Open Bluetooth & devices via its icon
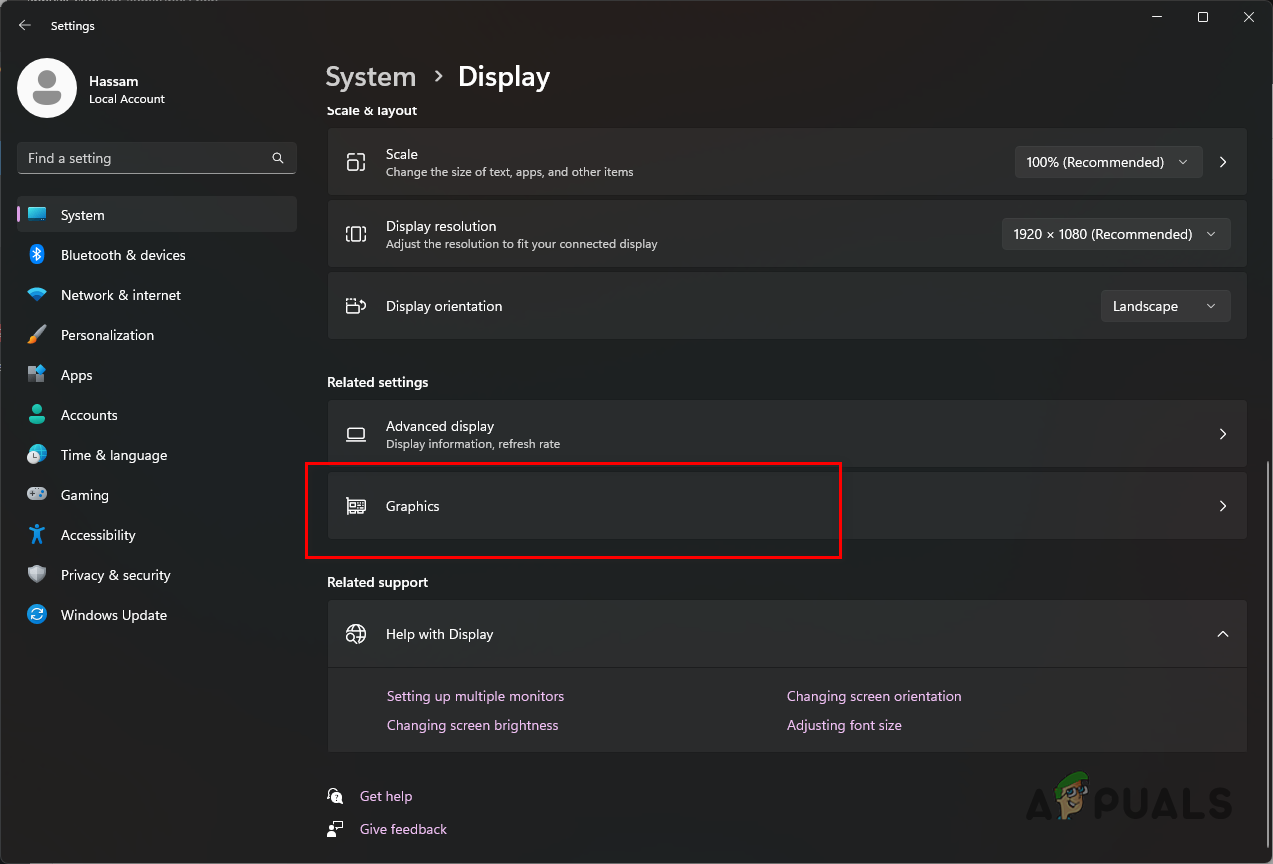 [x=36, y=254]
